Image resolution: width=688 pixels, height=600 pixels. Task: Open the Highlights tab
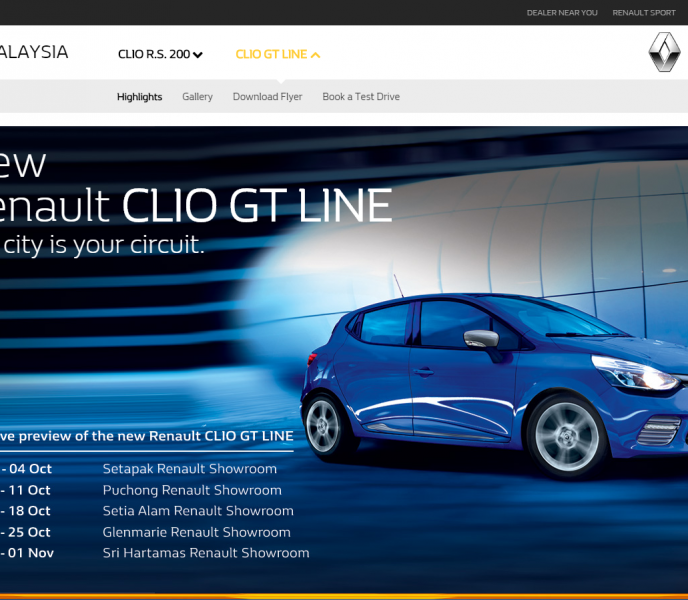(x=140, y=97)
